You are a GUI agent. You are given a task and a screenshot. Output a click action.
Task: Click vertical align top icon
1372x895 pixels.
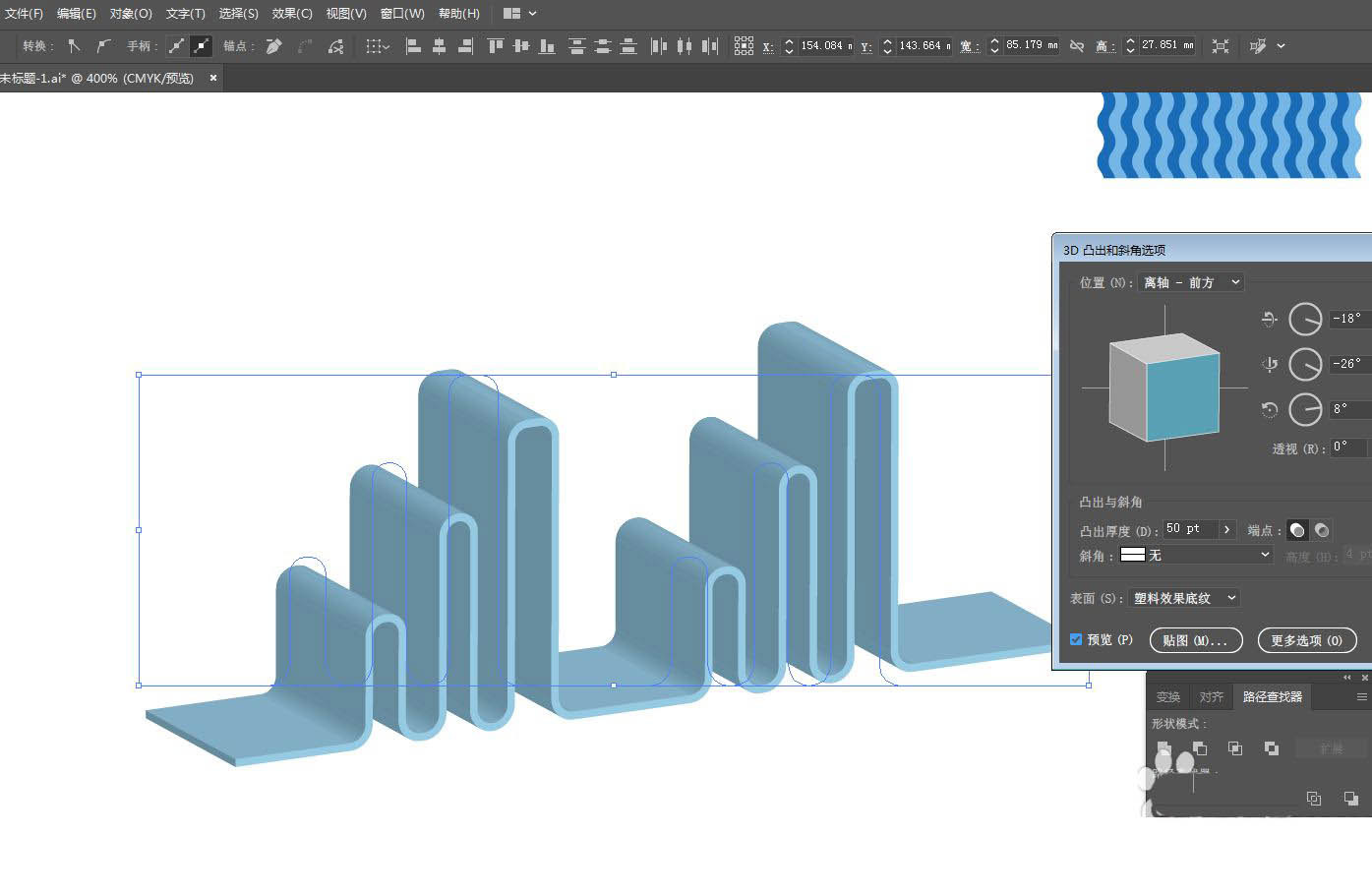tap(496, 46)
